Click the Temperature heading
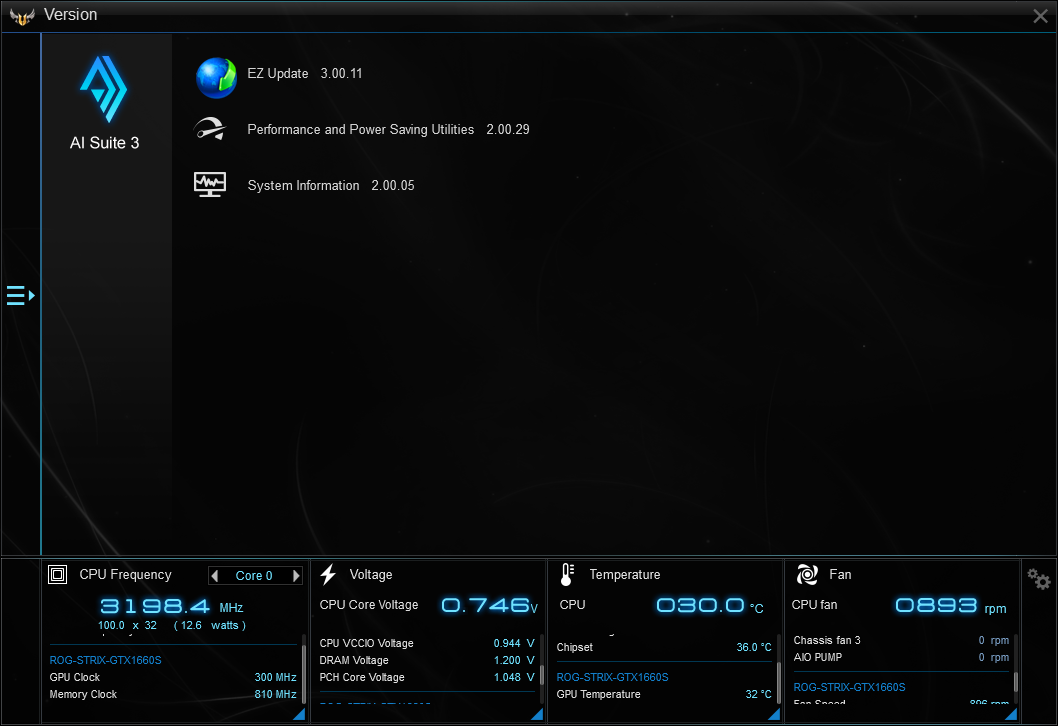The width and height of the screenshot is (1058, 726). pos(625,574)
